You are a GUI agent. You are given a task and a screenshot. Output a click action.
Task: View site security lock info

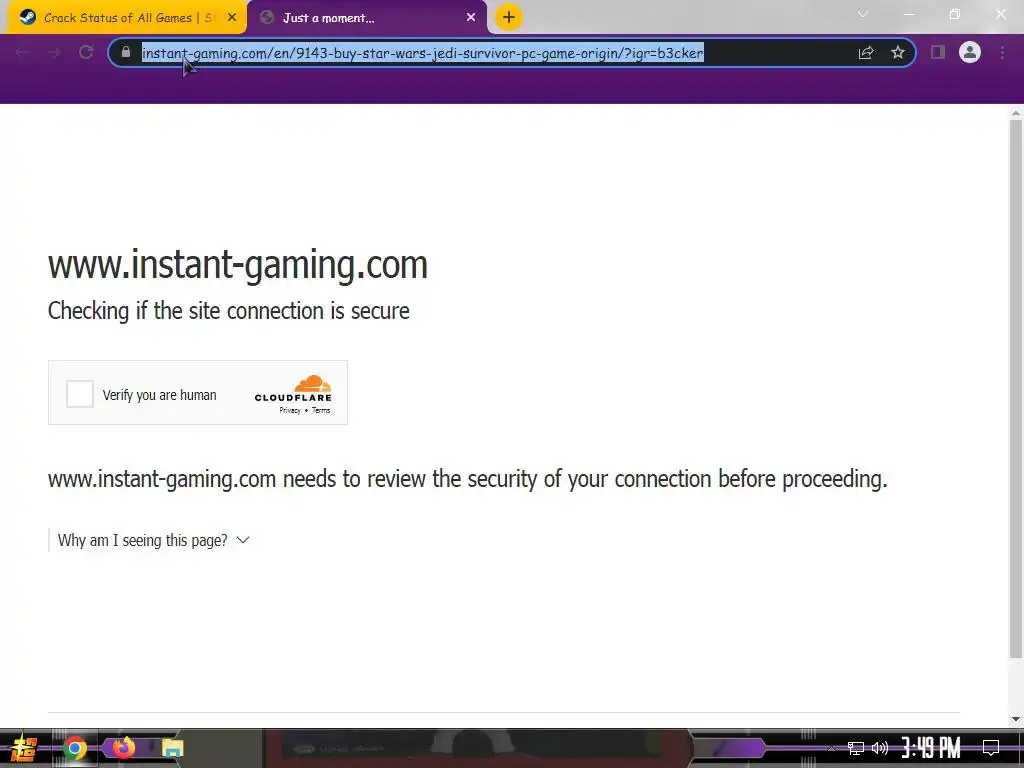[126, 52]
